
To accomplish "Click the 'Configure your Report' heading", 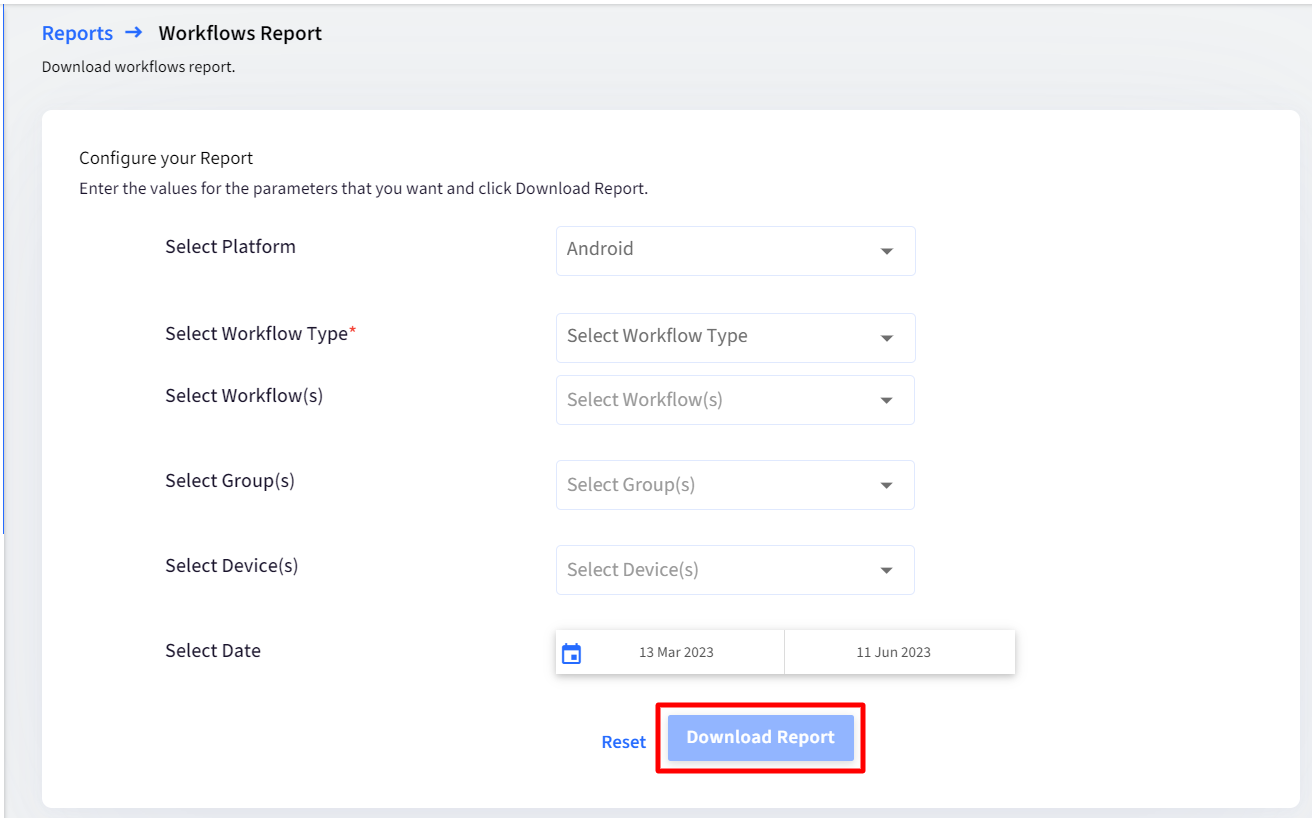I will click(166, 158).
